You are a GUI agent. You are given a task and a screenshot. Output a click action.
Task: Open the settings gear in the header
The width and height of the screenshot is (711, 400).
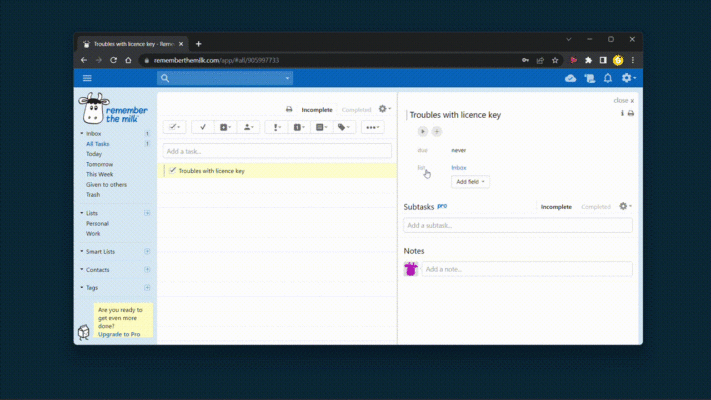(628, 78)
